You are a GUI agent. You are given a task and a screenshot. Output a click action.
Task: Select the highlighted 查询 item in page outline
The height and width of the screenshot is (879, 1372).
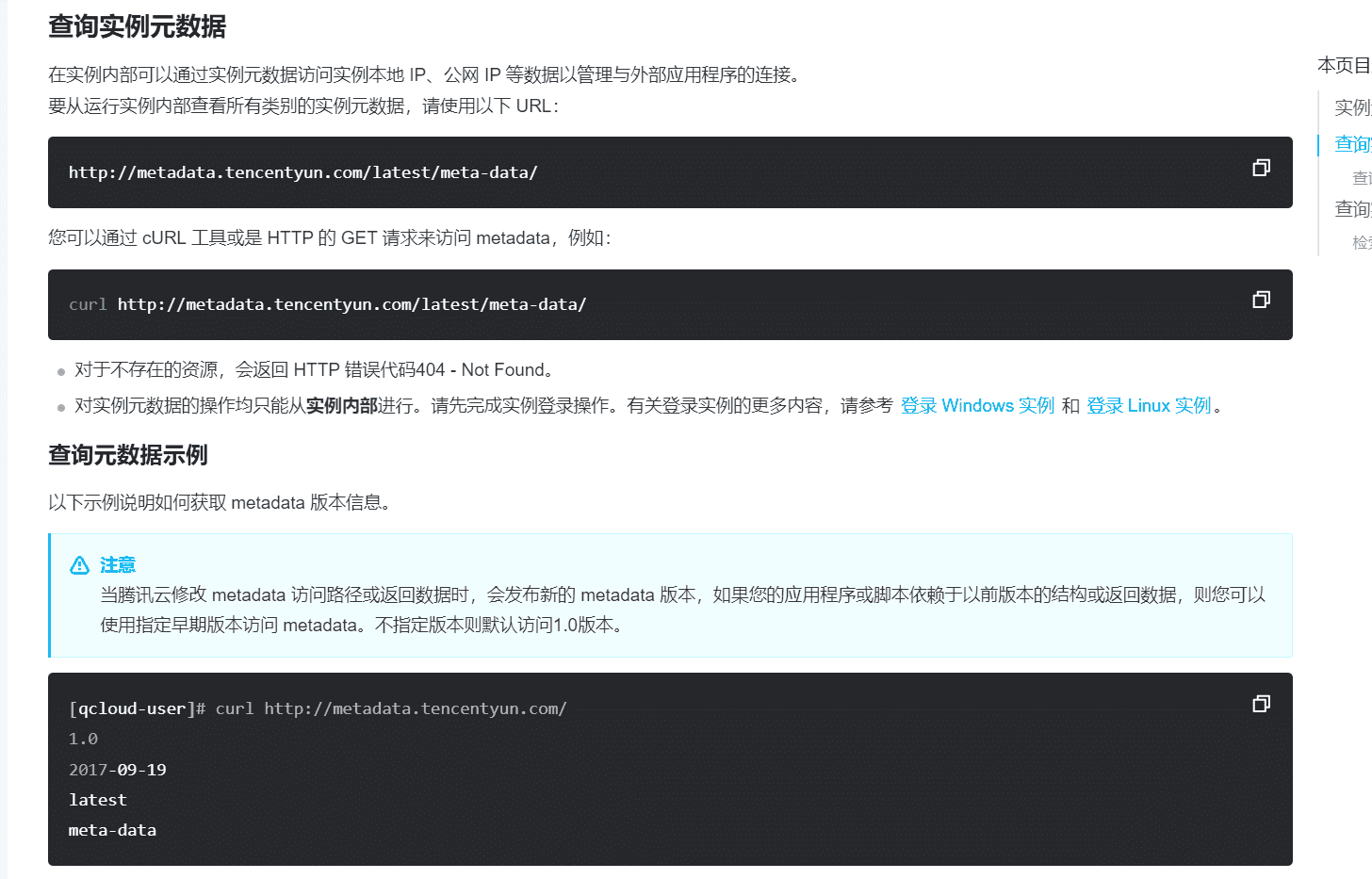coord(1350,143)
